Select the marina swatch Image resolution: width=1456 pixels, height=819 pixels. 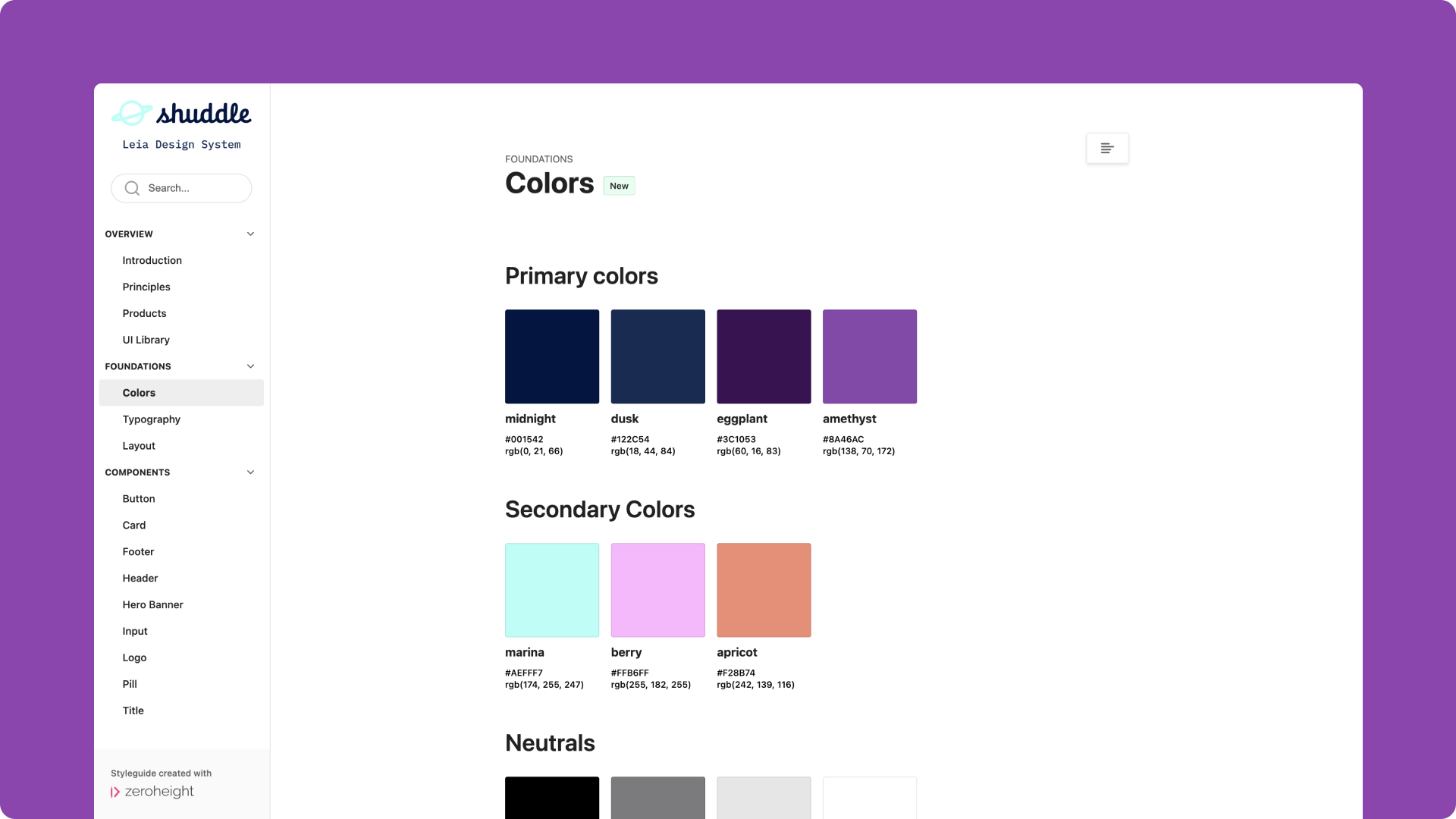551,590
